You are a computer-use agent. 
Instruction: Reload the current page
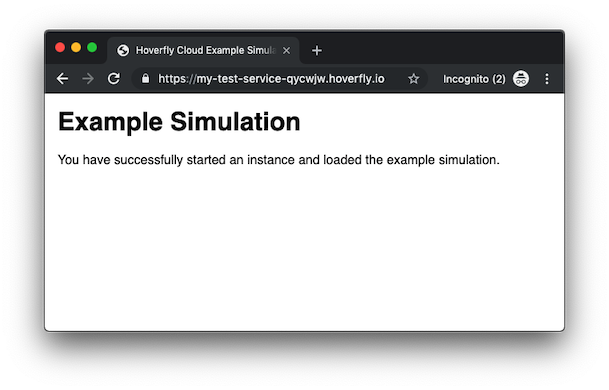pos(114,79)
